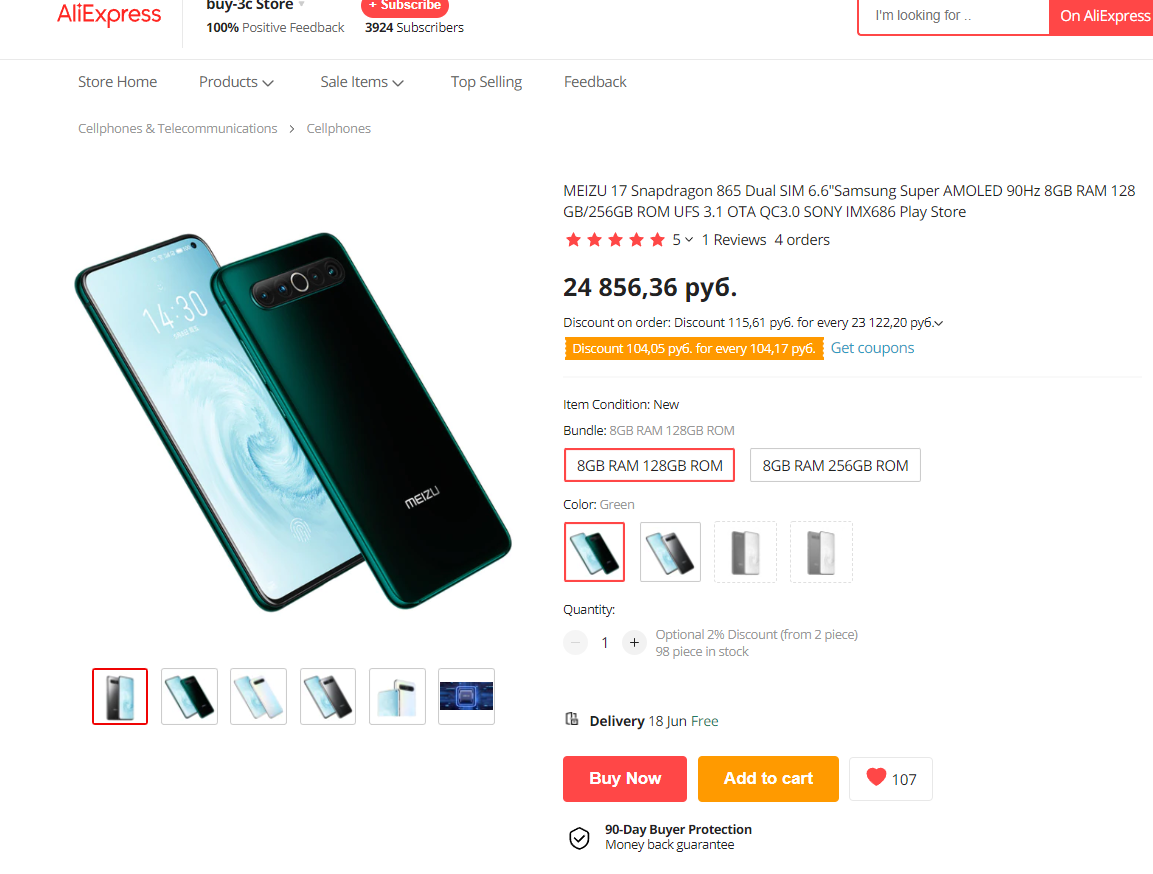Choose the green phone color swatch
Image resolution: width=1153 pixels, height=874 pixels.
pyautogui.click(x=594, y=552)
